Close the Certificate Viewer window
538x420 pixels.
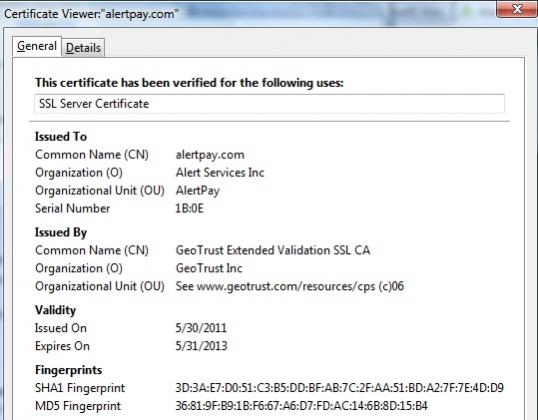coord(517,9)
